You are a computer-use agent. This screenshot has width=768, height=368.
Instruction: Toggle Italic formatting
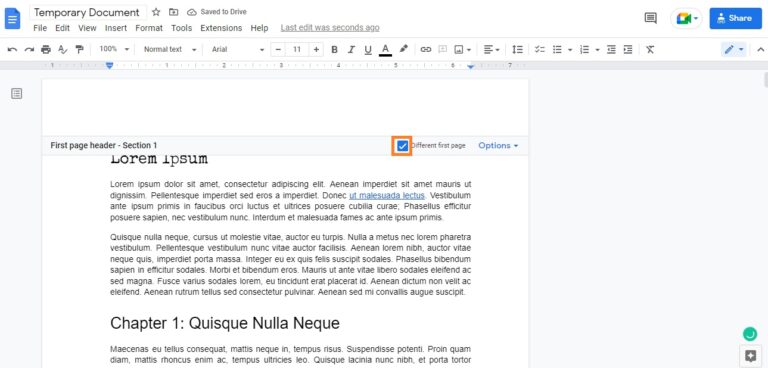click(351, 49)
